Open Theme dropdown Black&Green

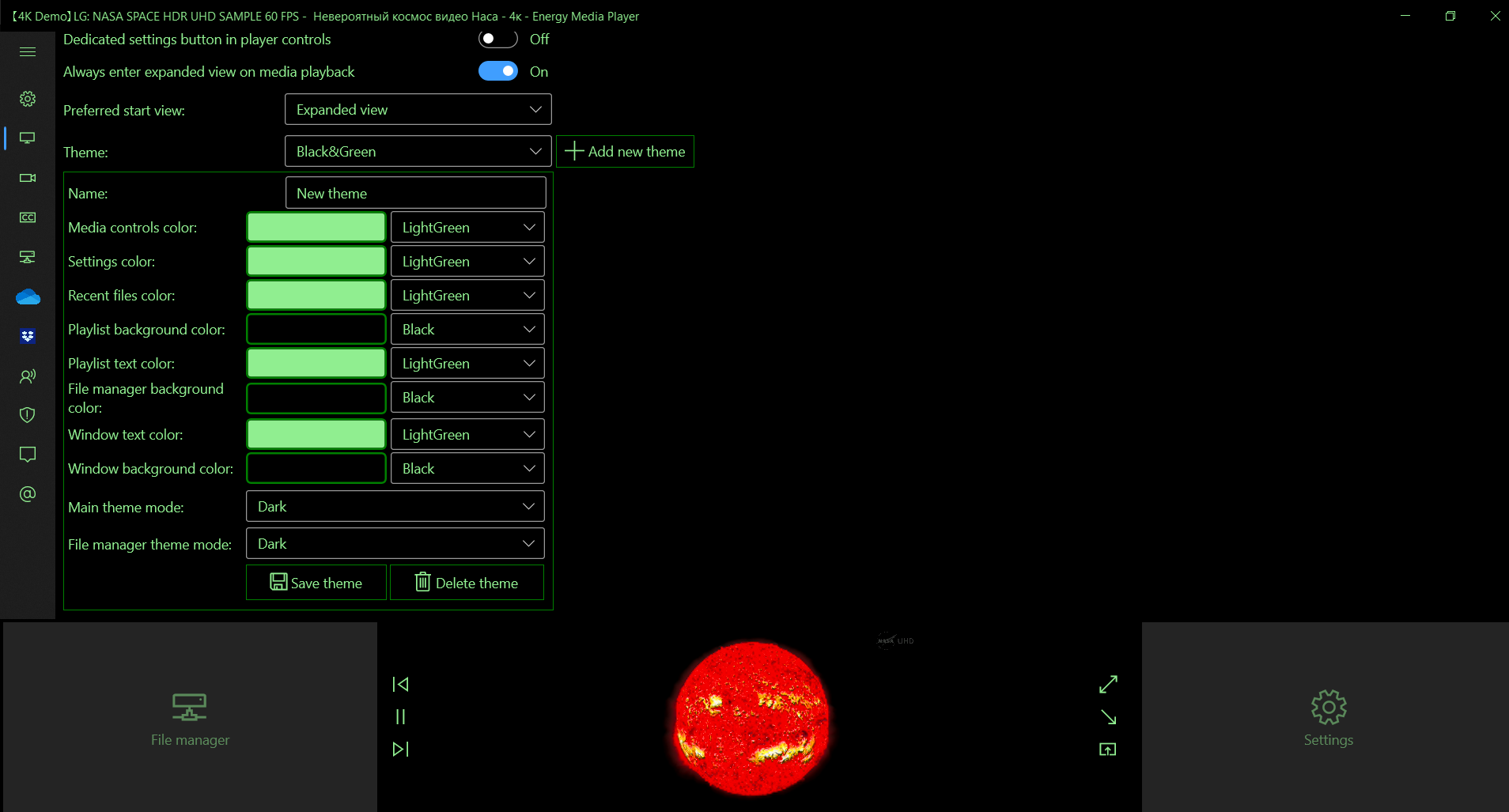[x=418, y=151]
